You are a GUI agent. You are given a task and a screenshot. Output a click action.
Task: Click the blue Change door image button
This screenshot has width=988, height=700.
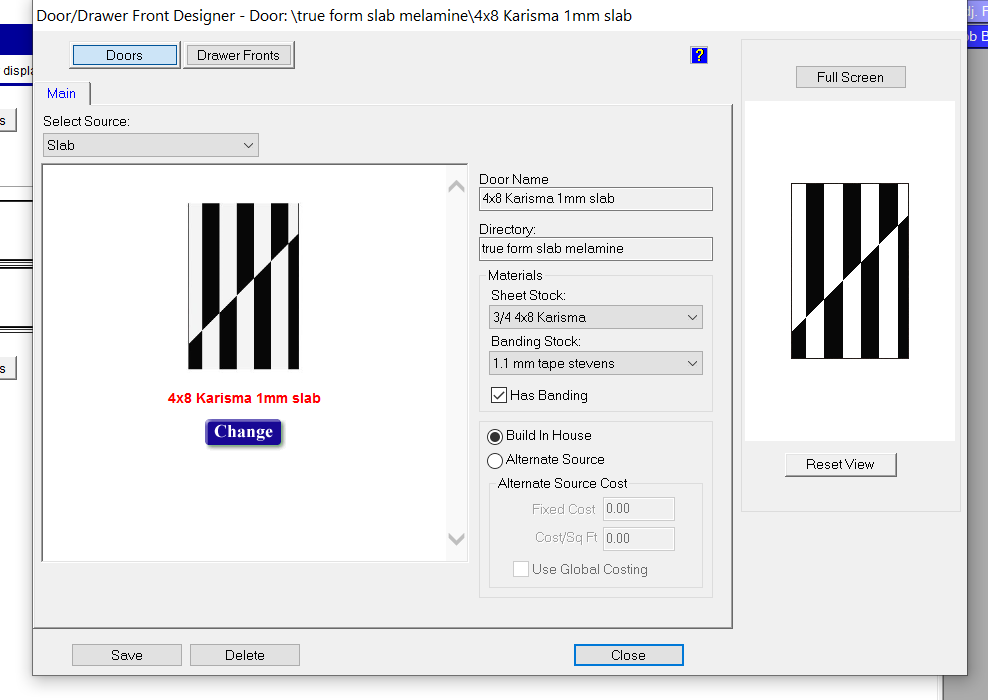pyautogui.click(x=243, y=432)
